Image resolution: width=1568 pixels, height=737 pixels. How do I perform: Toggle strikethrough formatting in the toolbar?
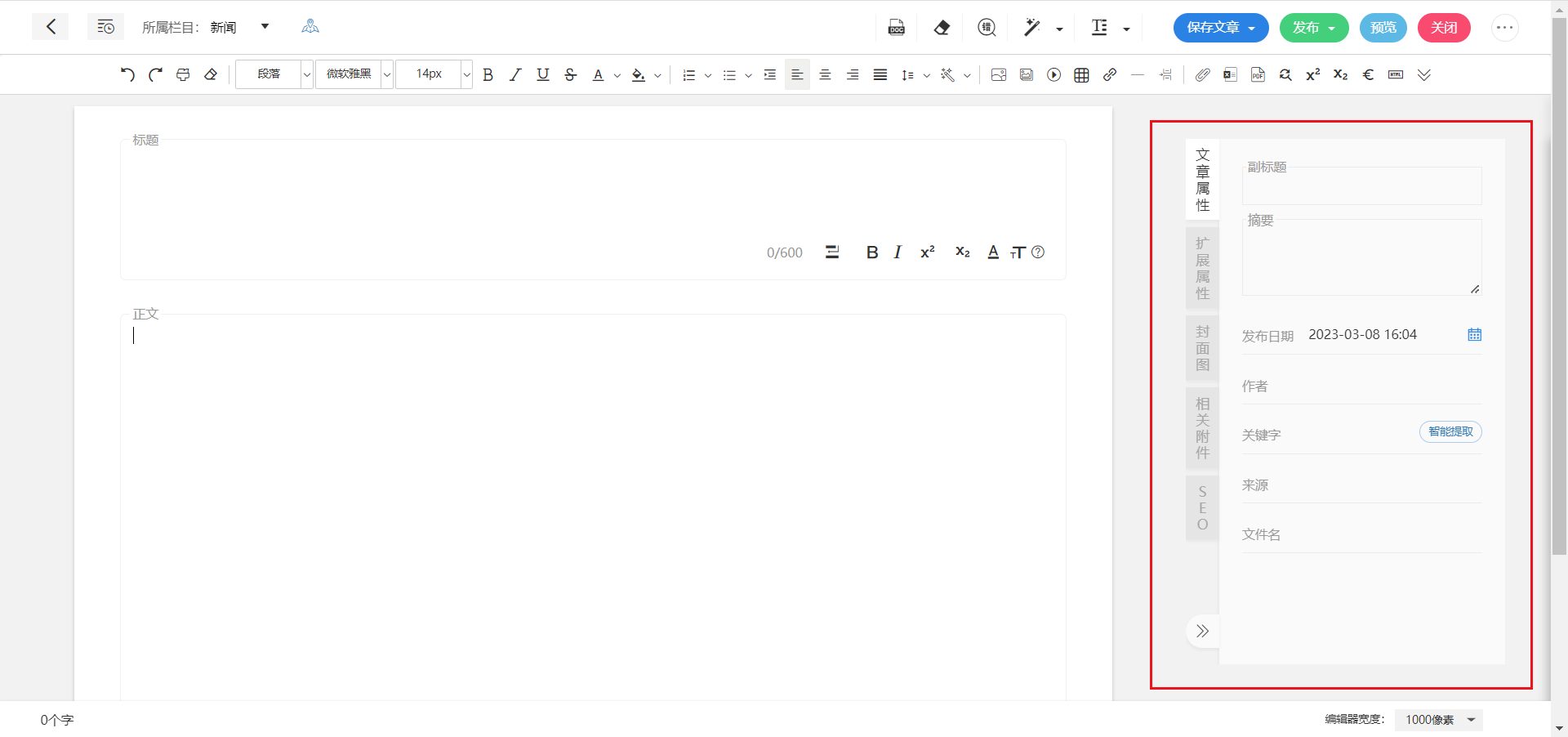[x=570, y=75]
